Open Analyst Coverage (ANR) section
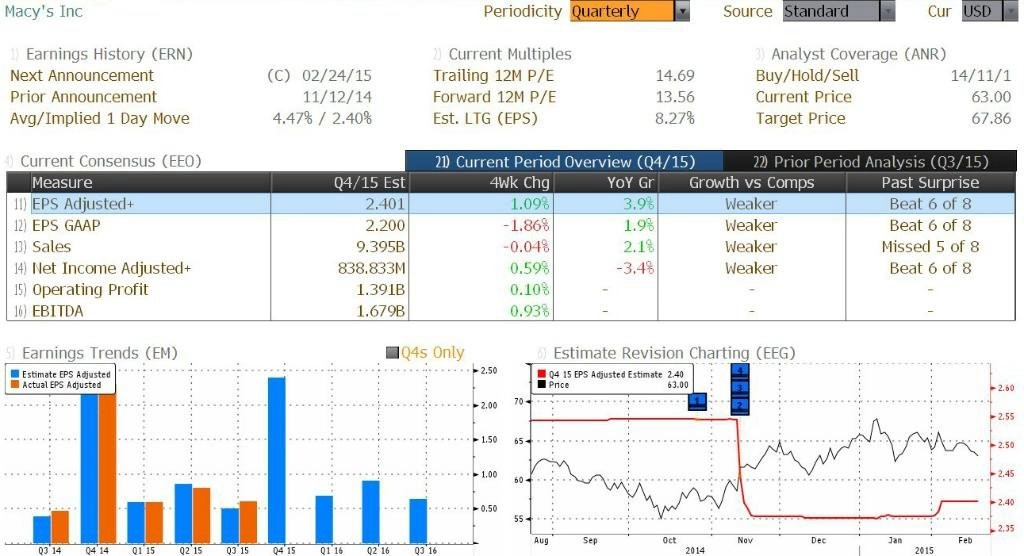This screenshot has height=556, width=1024. (858, 54)
